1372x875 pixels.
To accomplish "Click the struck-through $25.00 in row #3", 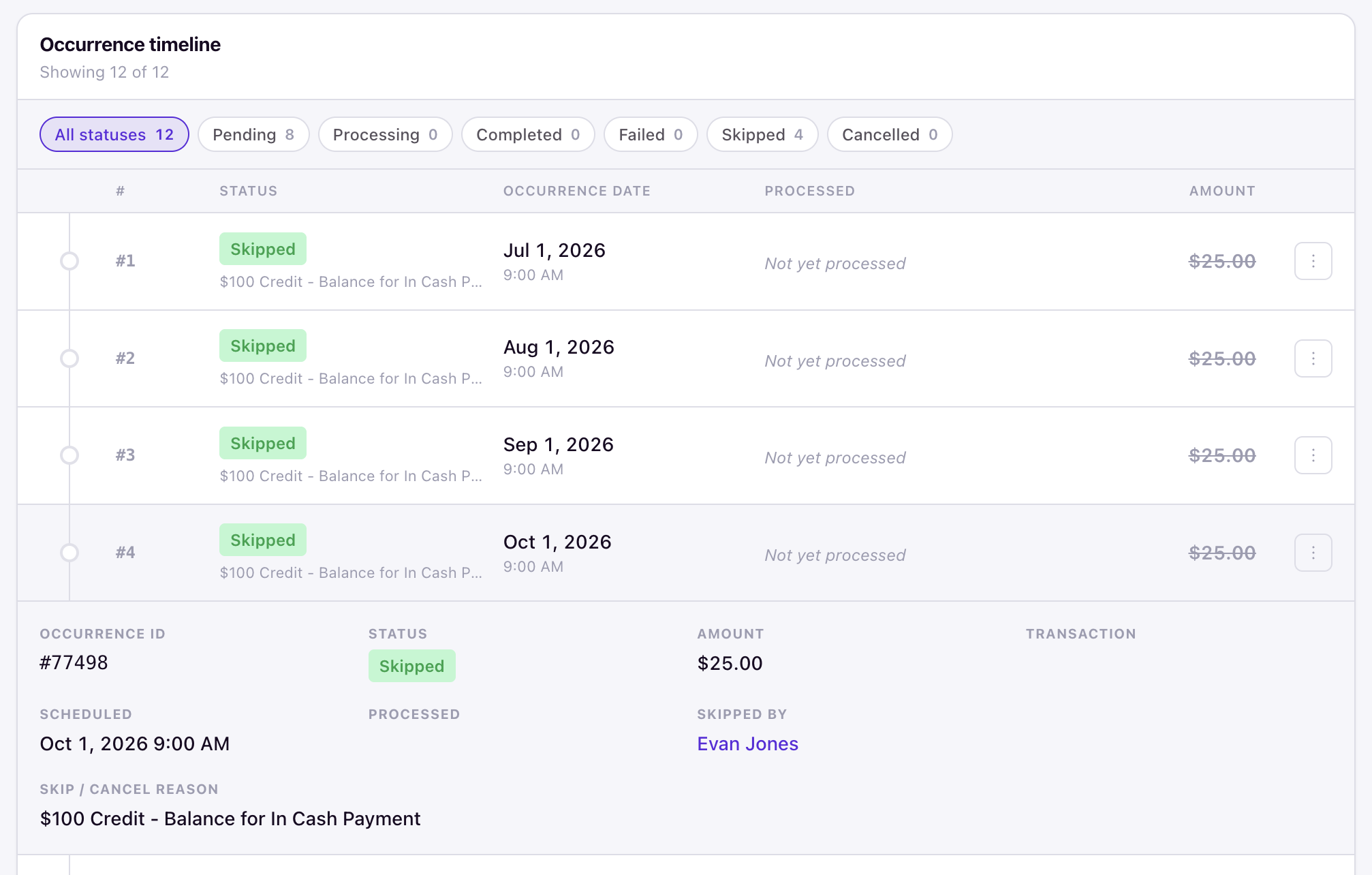I will coord(1222,455).
